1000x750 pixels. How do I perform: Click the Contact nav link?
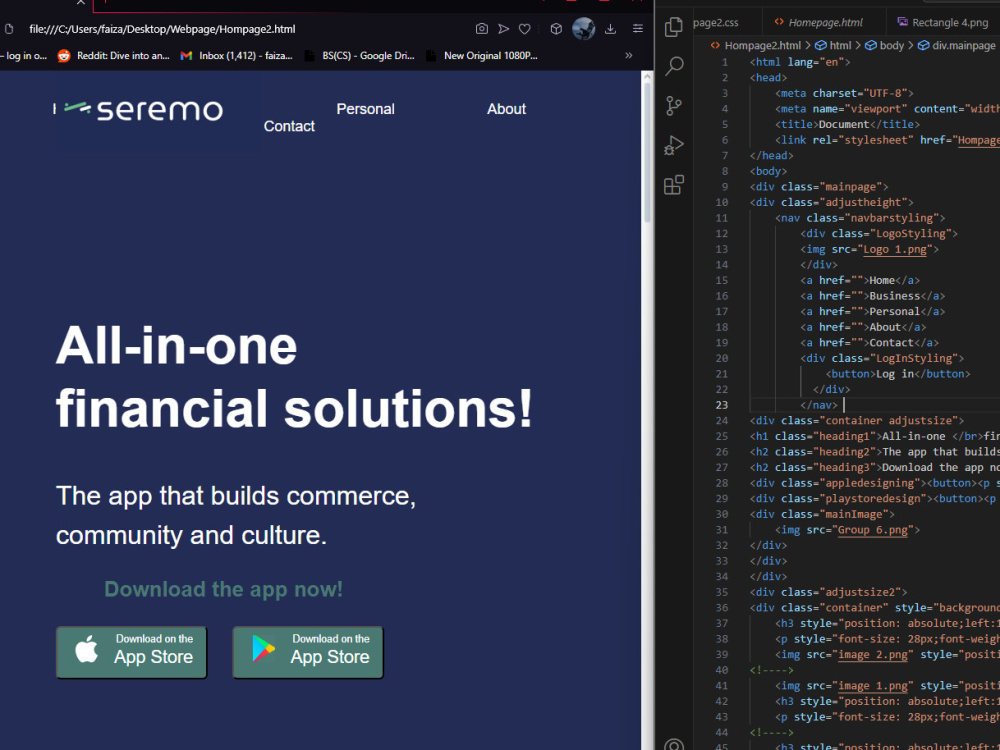tap(289, 126)
